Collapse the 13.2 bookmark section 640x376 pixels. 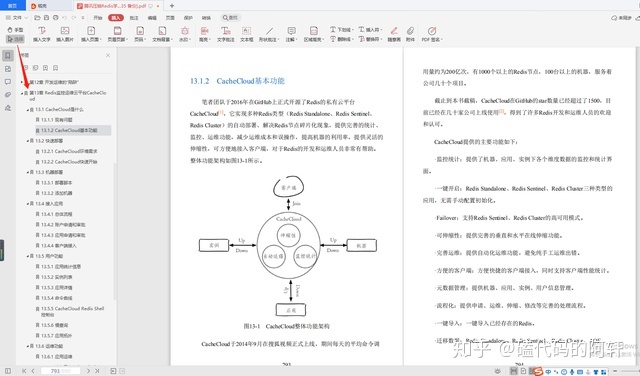pos(28,141)
